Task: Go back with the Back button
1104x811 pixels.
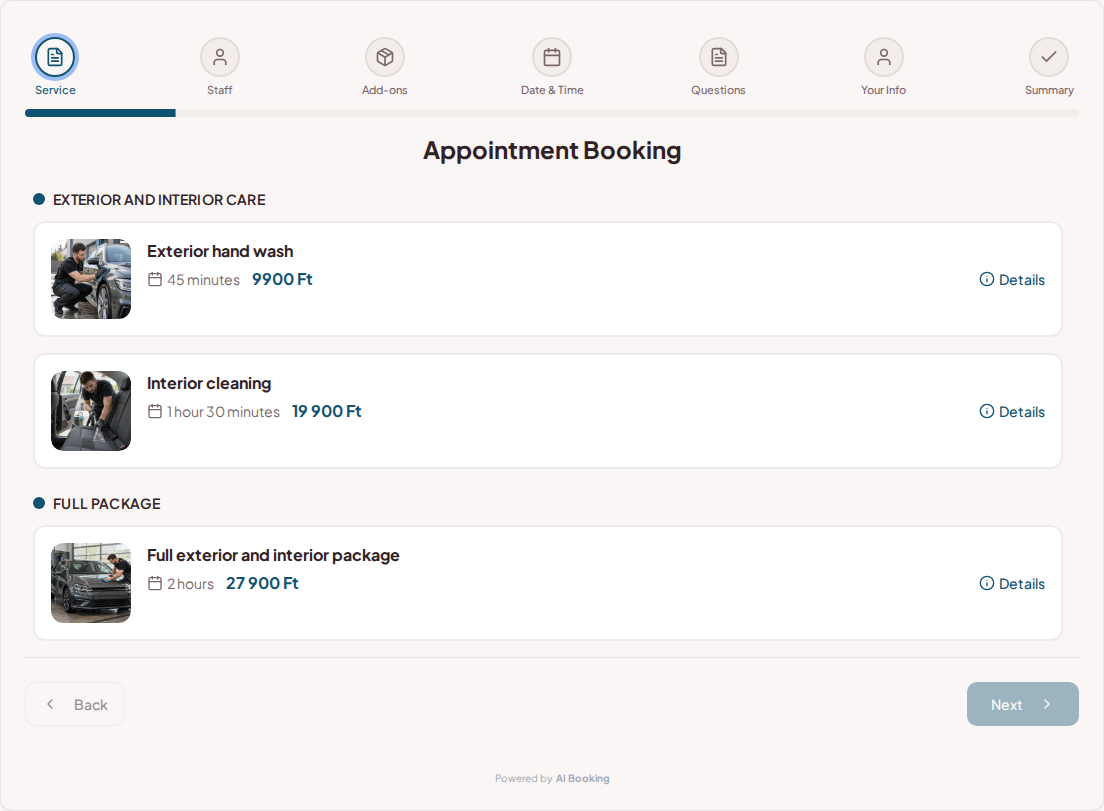Action: pyautogui.click(x=75, y=704)
